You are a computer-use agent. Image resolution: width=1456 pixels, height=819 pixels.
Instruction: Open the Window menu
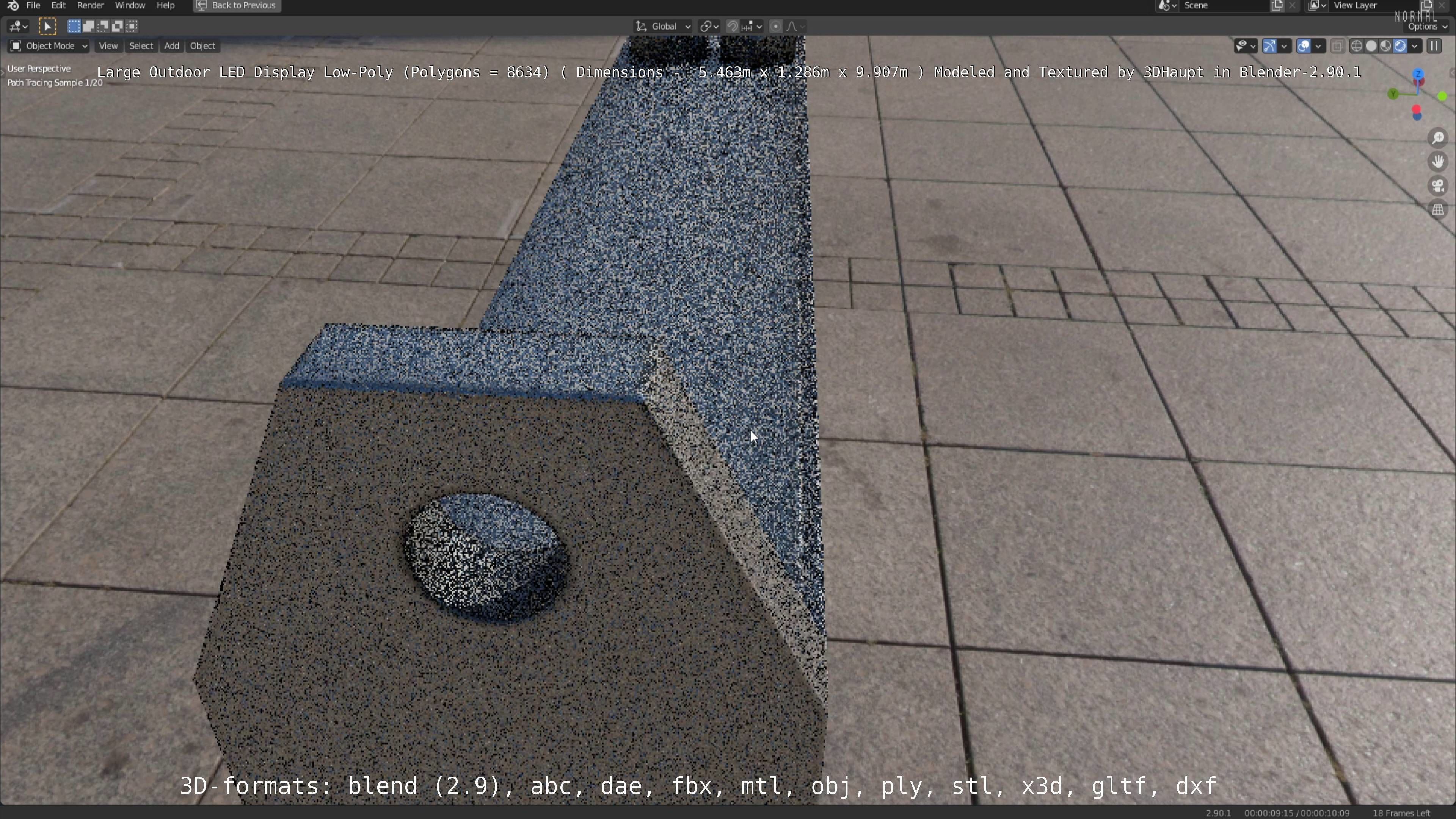click(130, 6)
